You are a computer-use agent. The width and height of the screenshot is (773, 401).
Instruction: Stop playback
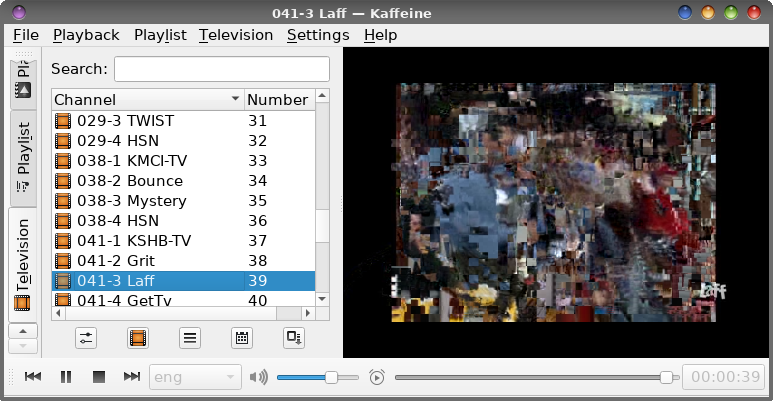[99, 377]
